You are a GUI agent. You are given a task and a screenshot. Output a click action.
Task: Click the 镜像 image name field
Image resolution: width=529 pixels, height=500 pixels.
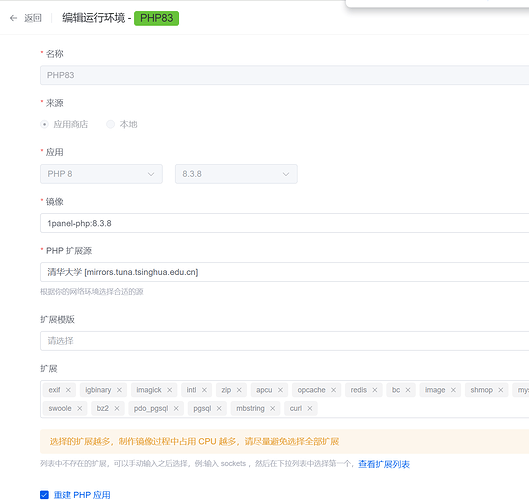[284, 223]
